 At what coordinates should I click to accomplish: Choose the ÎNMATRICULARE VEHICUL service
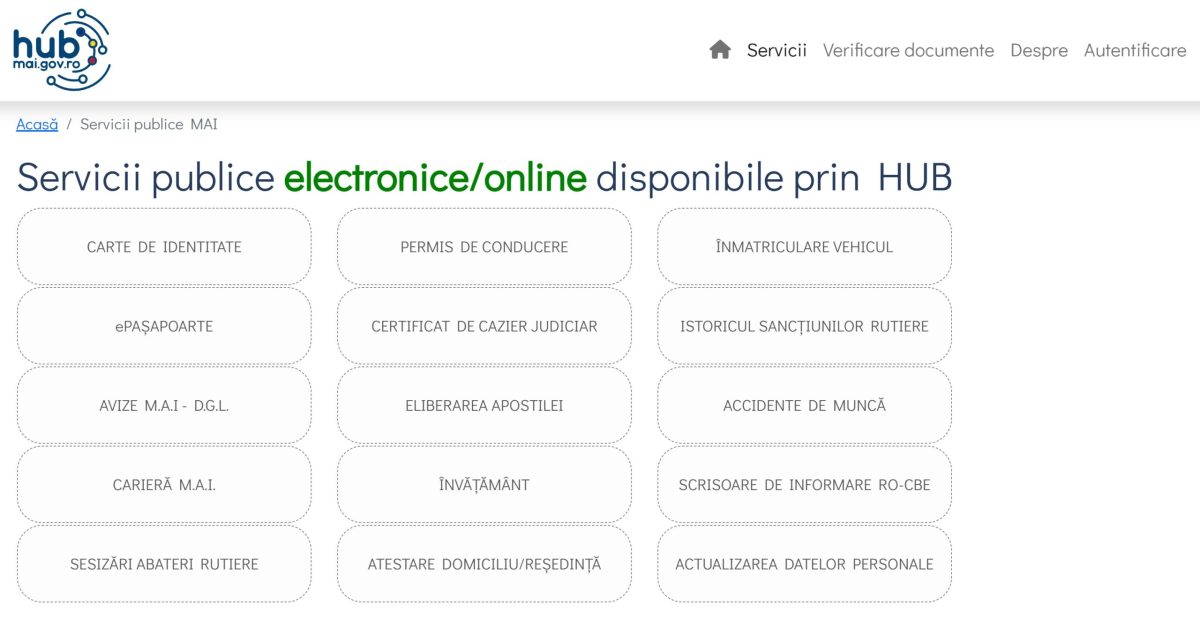point(804,247)
